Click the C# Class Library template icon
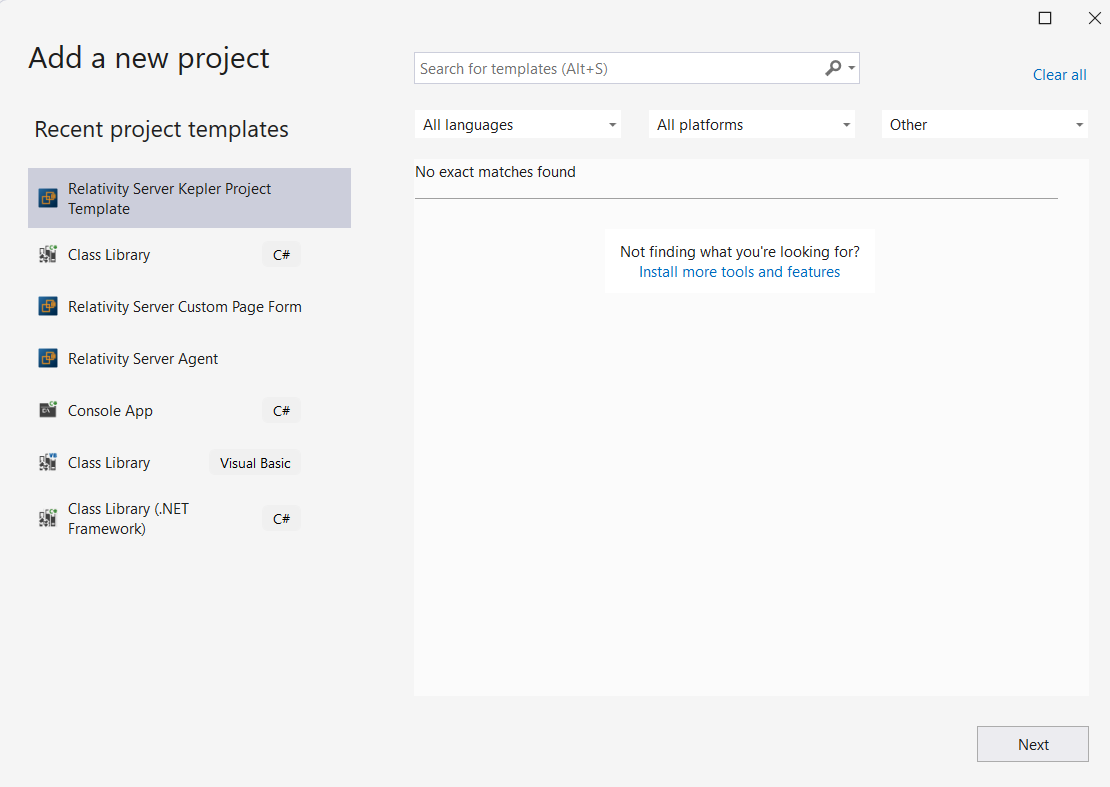1110x787 pixels. pyautogui.click(x=47, y=254)
